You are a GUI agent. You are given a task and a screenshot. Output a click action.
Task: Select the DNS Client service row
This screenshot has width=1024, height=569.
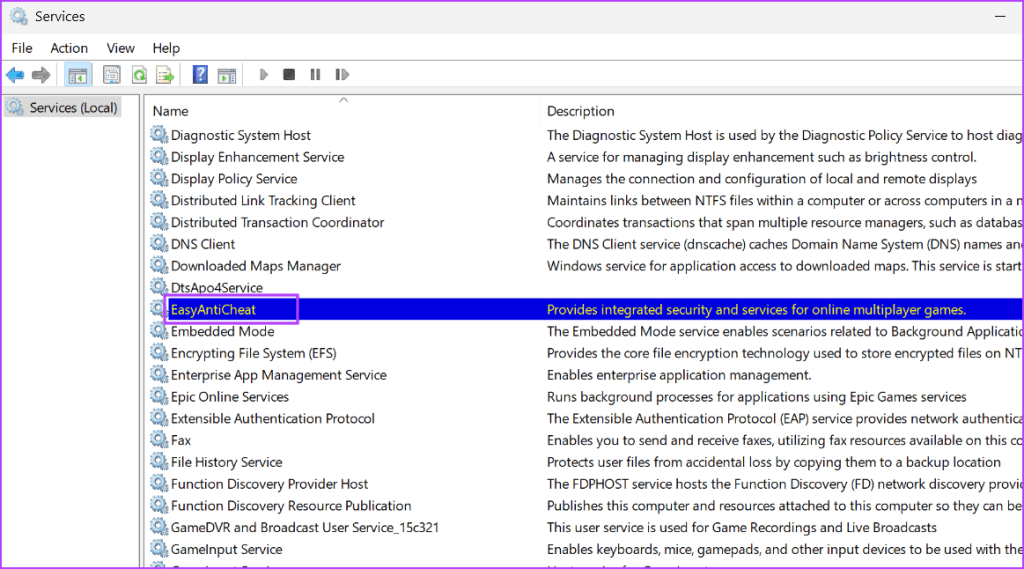pos(203,244)
